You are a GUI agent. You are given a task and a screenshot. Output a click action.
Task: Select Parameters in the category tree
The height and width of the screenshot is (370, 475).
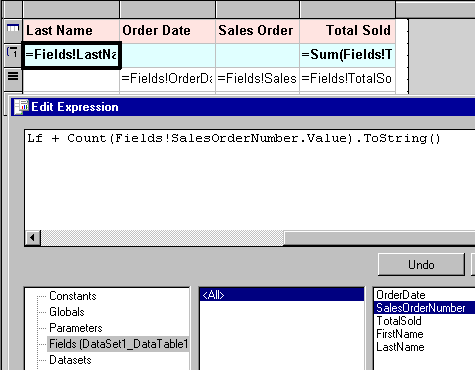click(x=76, y=328)
